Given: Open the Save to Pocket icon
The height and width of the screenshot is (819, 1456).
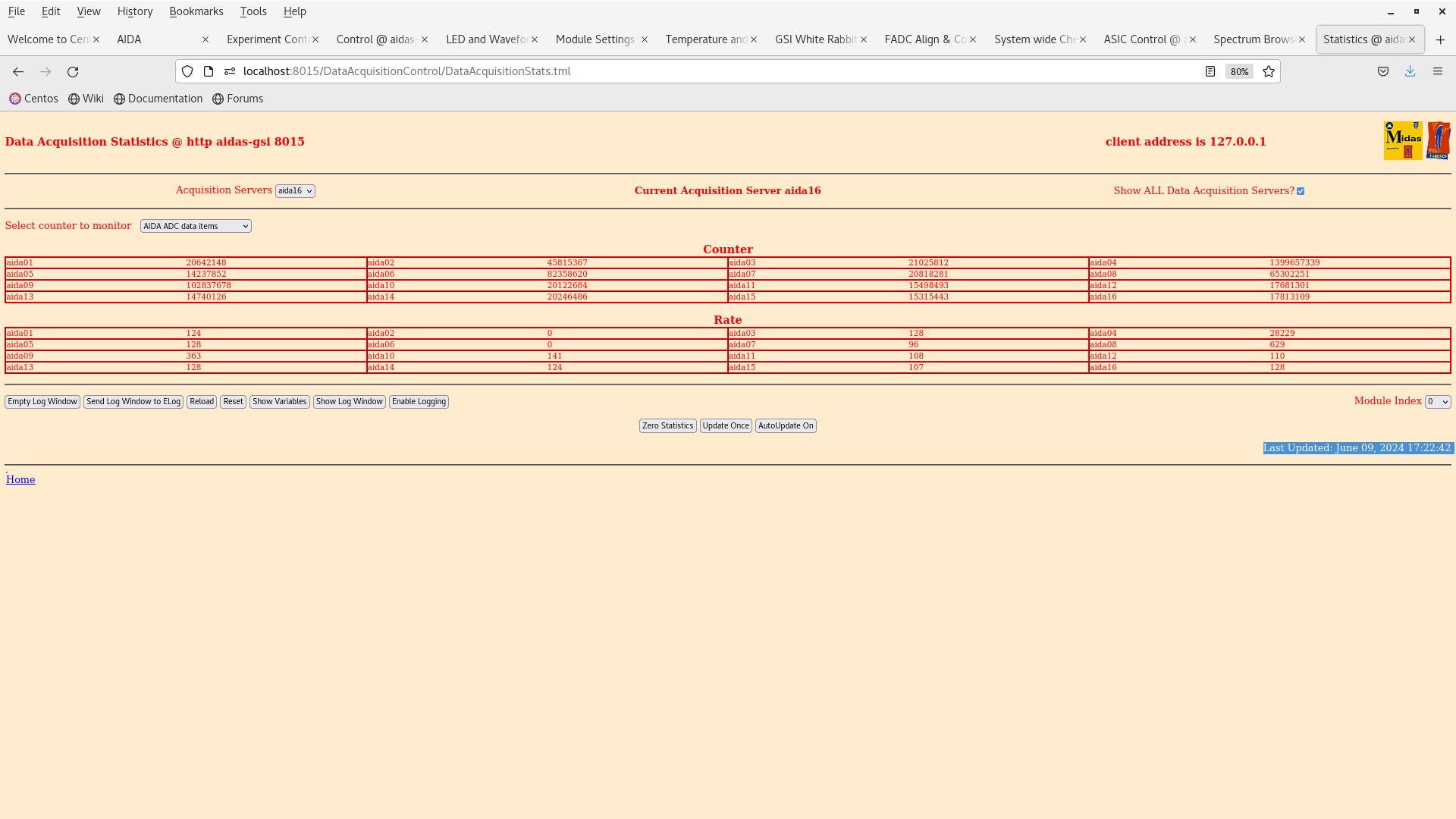Looking at the screenshot, I should [x=1383, y=71].
